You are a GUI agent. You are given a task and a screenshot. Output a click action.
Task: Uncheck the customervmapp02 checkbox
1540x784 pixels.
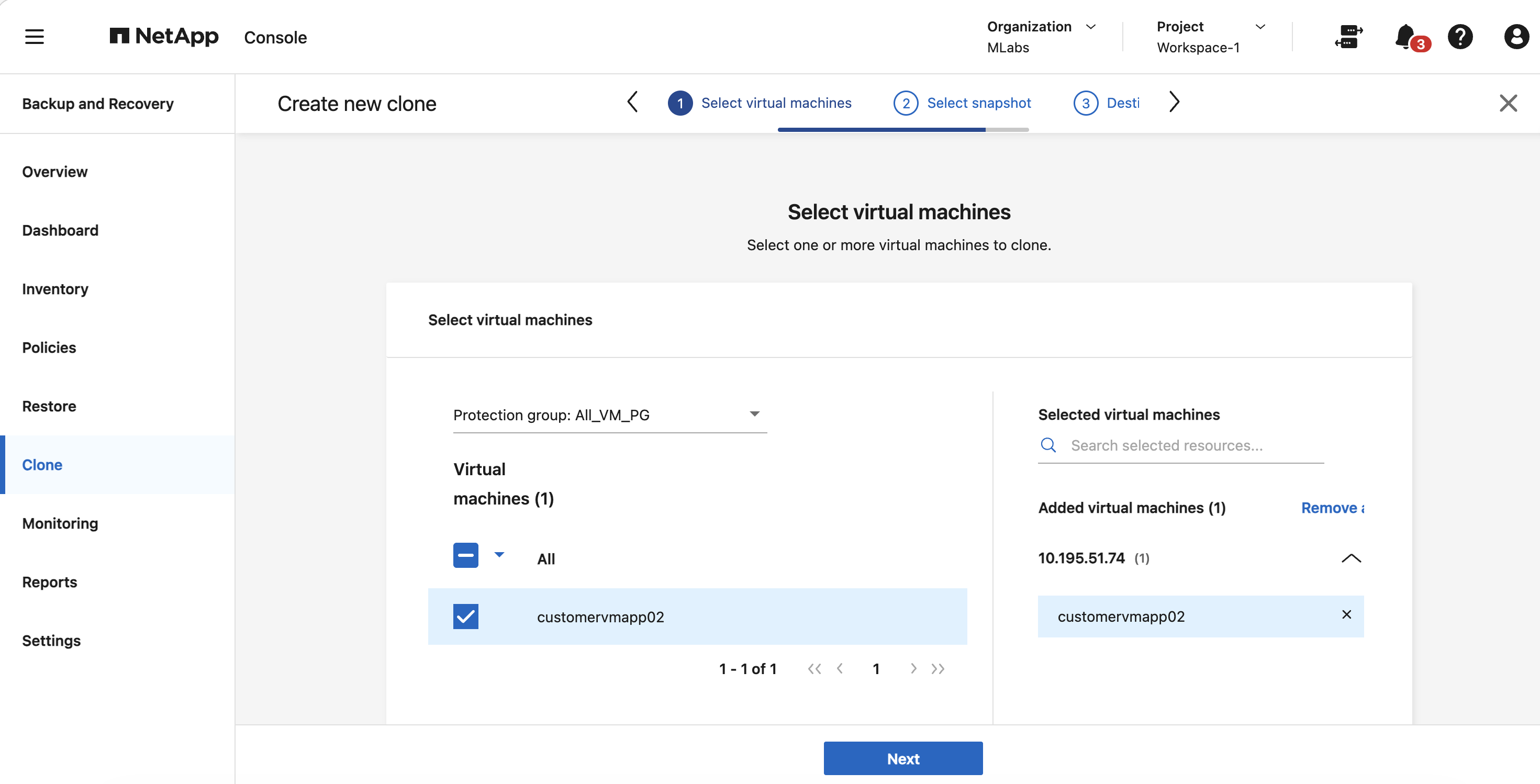click(466, 617)
